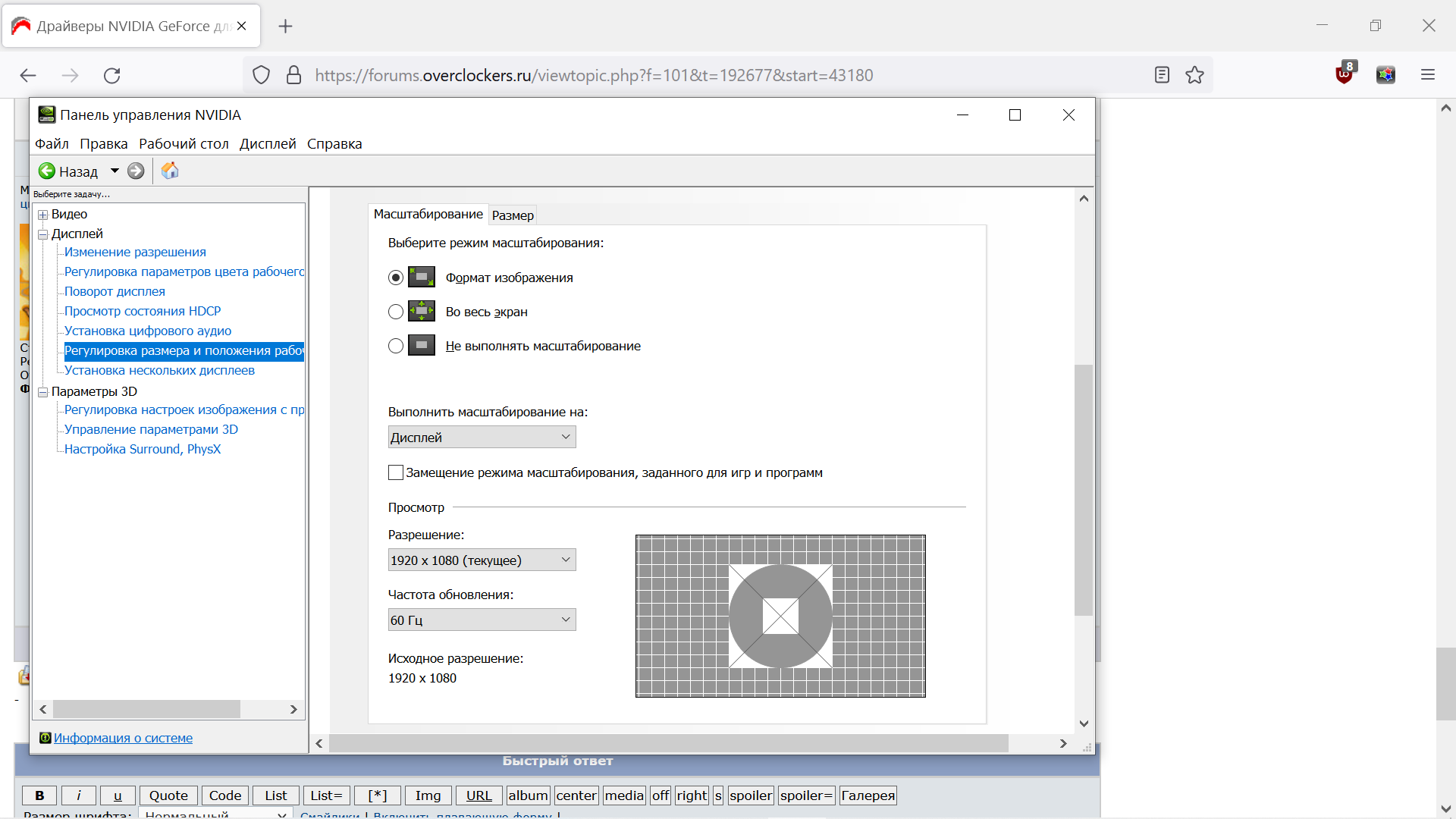This screenshot has width=1456, height=819.
Task: Click the uBlock shield extension icon
Action: [1345, 74]
